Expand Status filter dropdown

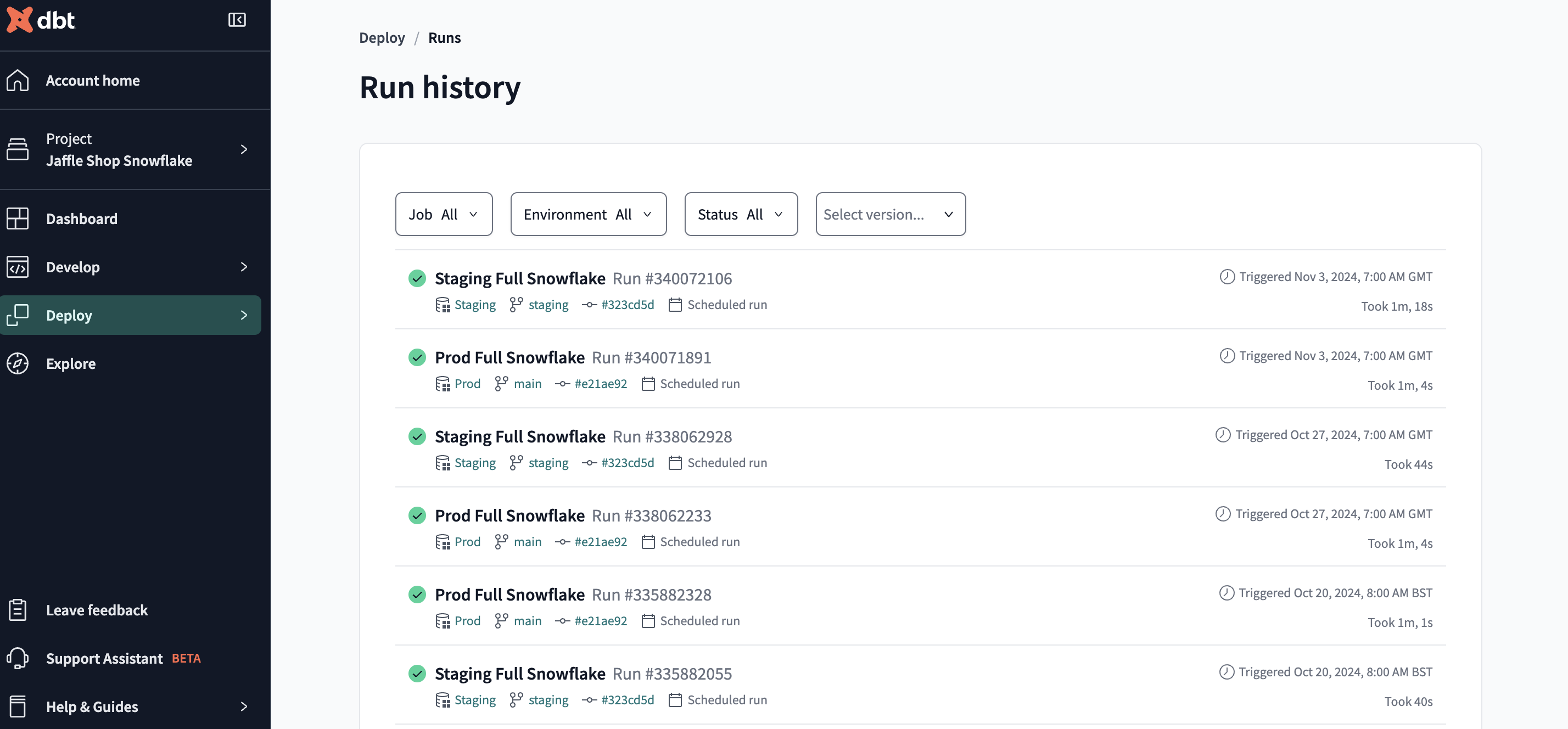coord(740,213)
